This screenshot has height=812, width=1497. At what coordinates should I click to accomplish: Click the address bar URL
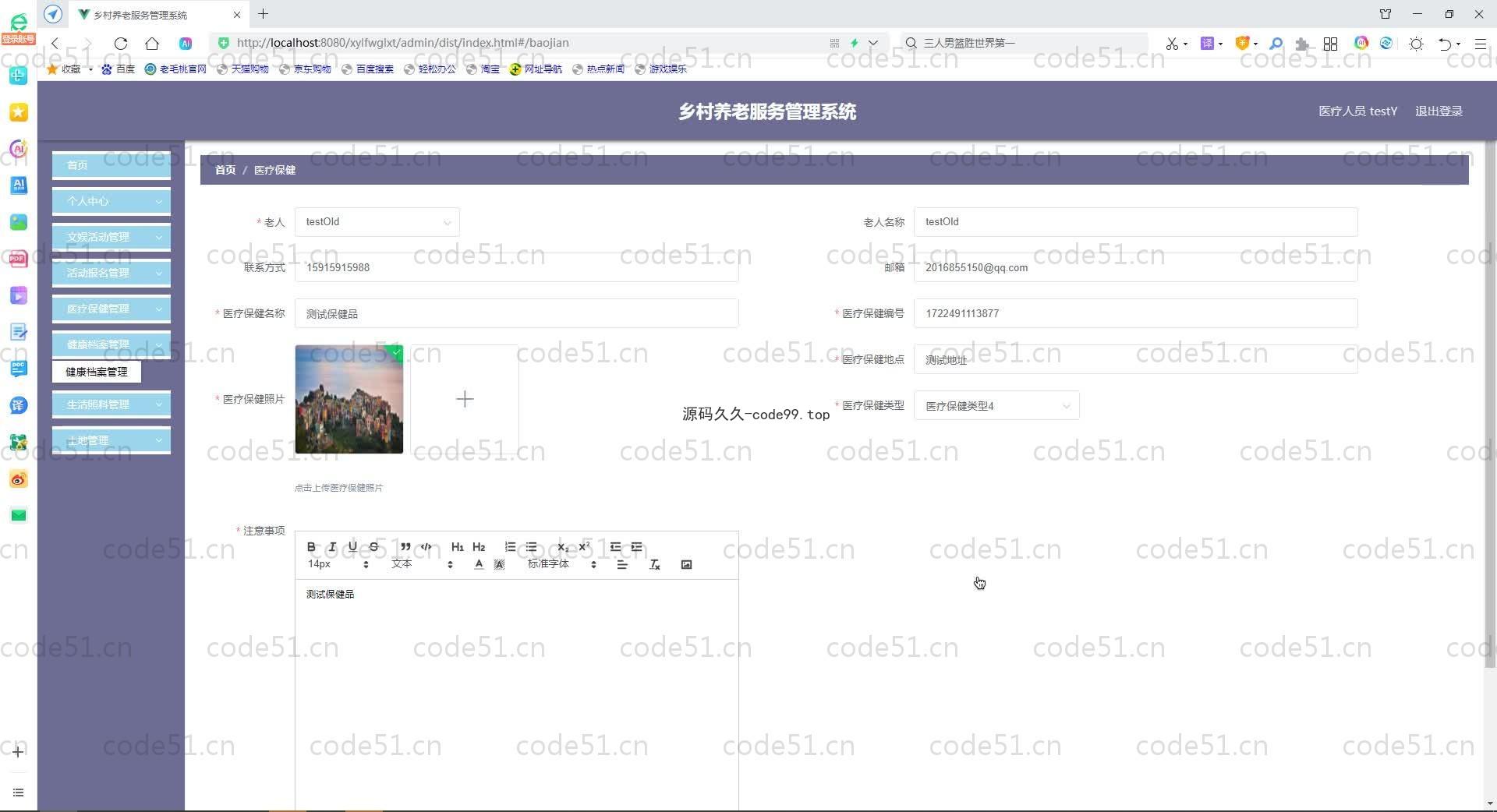click(x=403, y=43)
